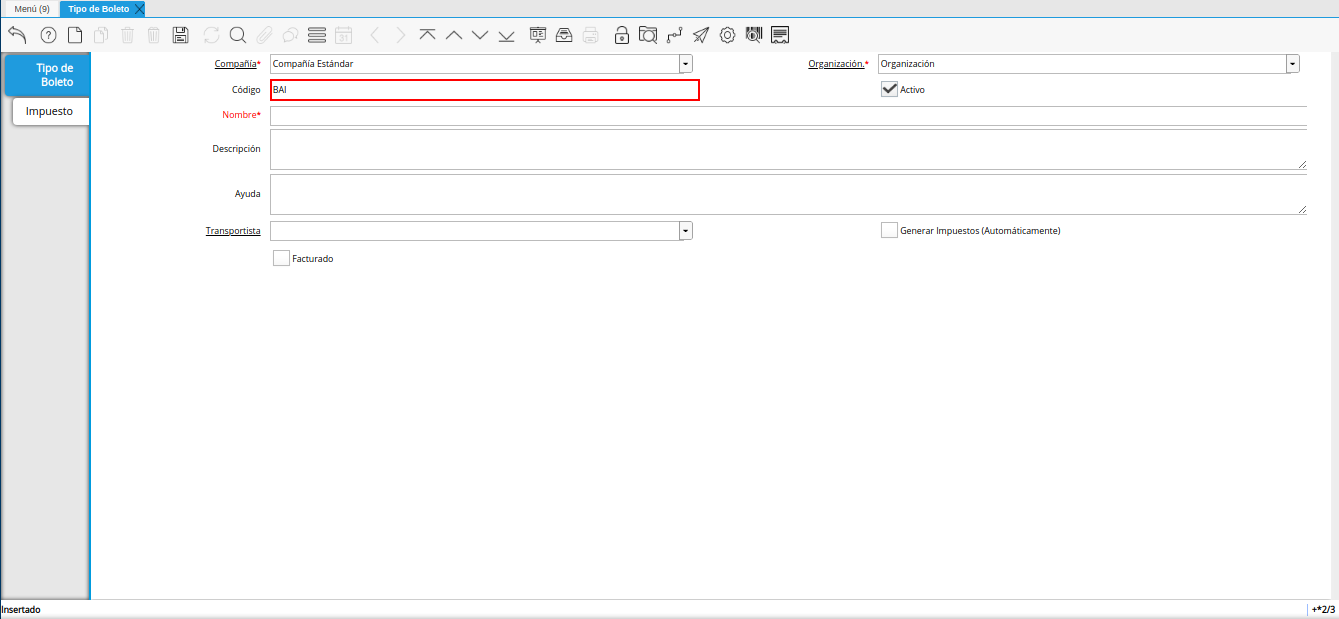Uncheck the Activo checkbox

pyautogui.click(x=889, y=89)
